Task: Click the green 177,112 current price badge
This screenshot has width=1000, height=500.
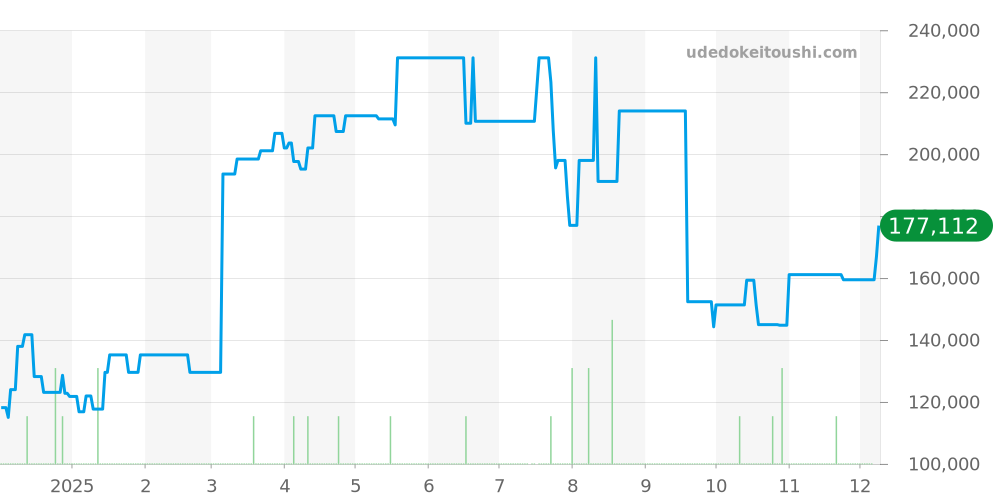Action: pos(934,226)
